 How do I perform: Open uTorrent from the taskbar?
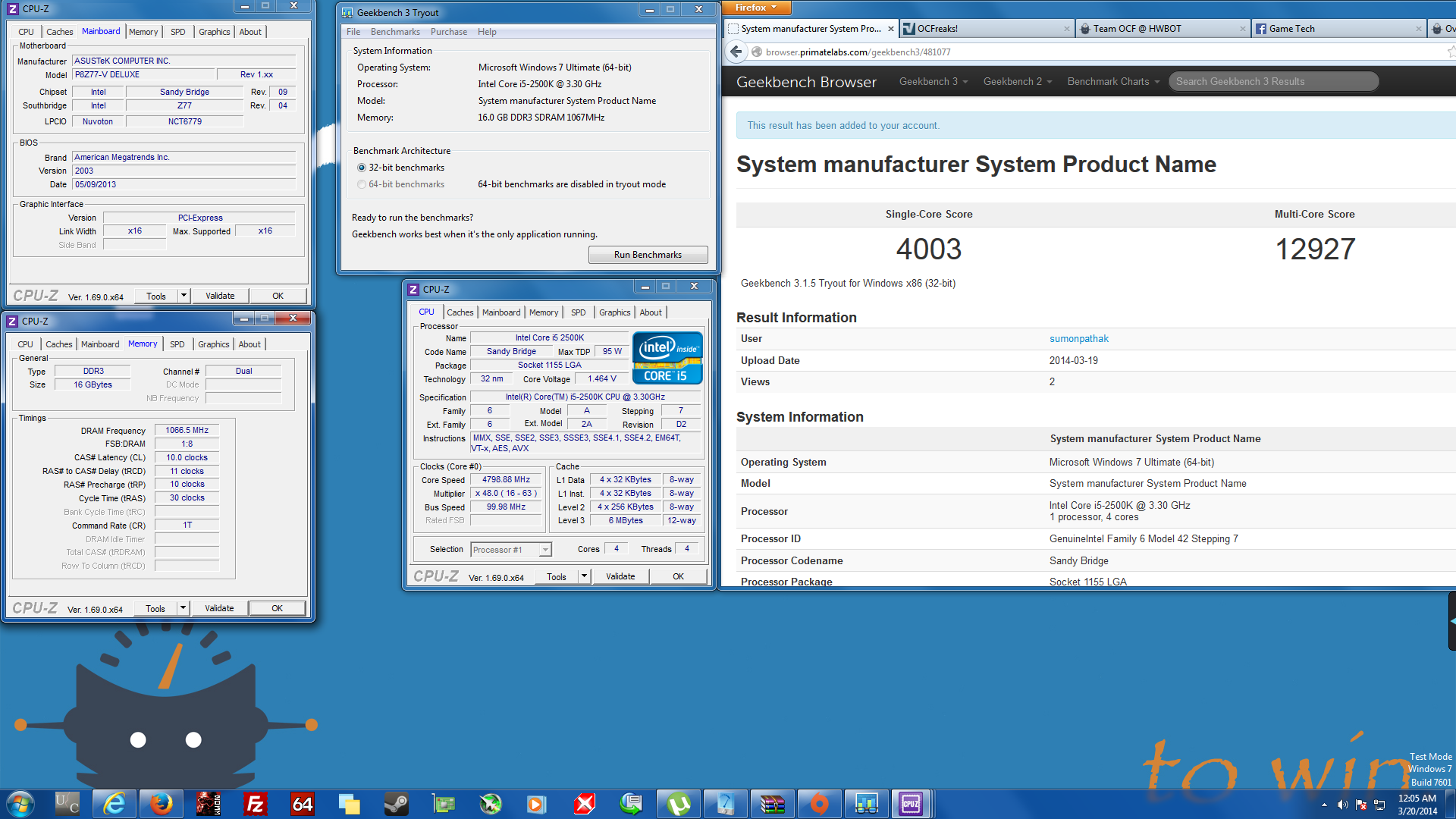pos(679,804)
